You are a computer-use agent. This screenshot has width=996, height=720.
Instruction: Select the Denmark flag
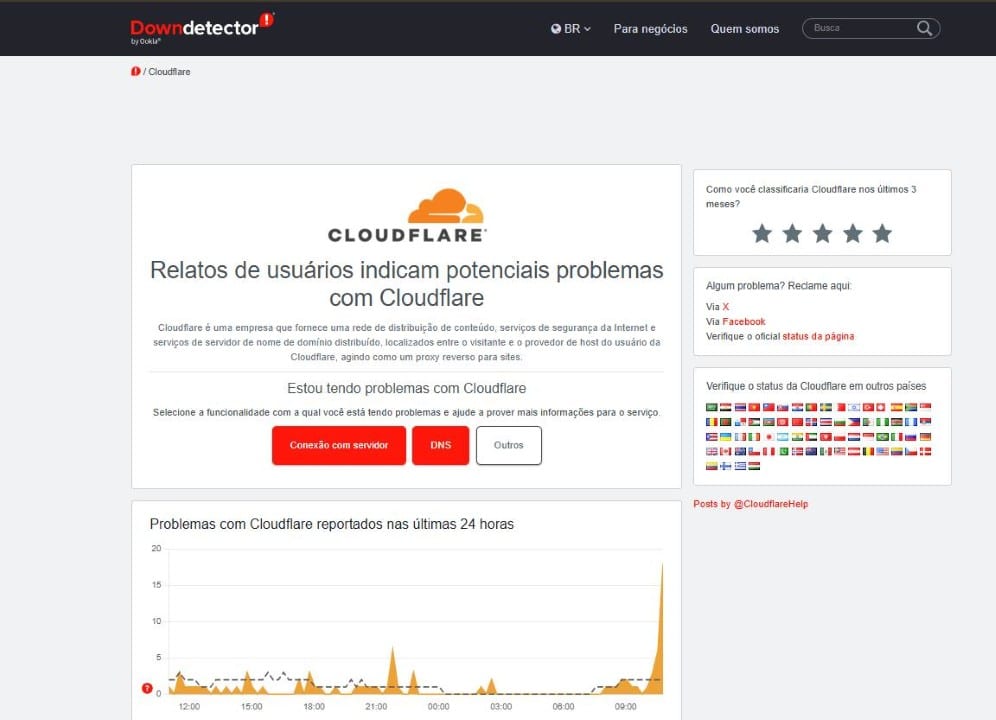tap(925, 451)
